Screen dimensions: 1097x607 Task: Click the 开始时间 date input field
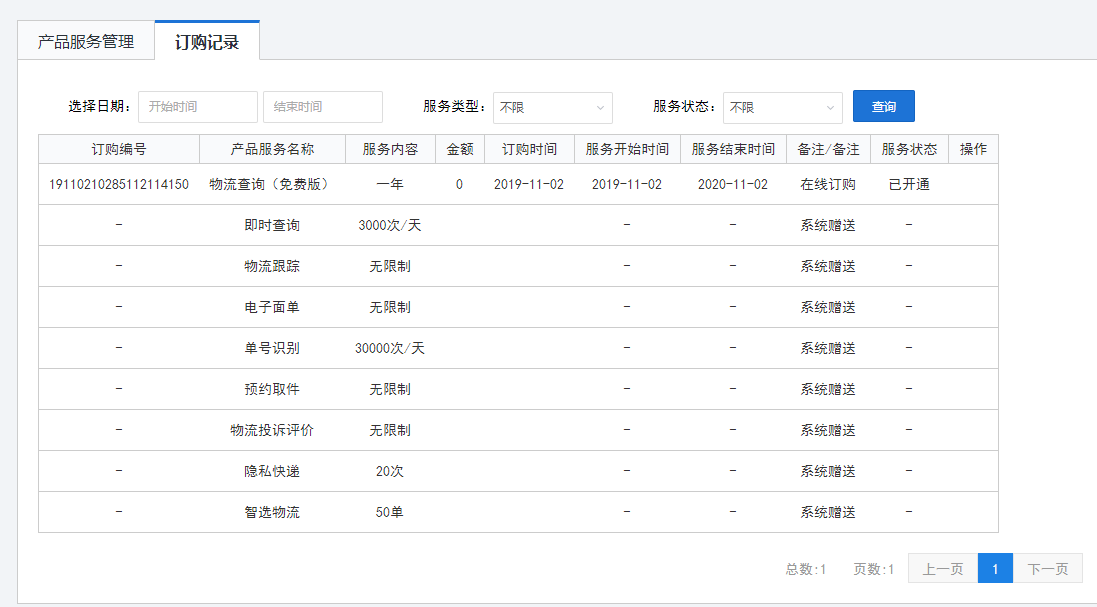click(x=198, y=107)
